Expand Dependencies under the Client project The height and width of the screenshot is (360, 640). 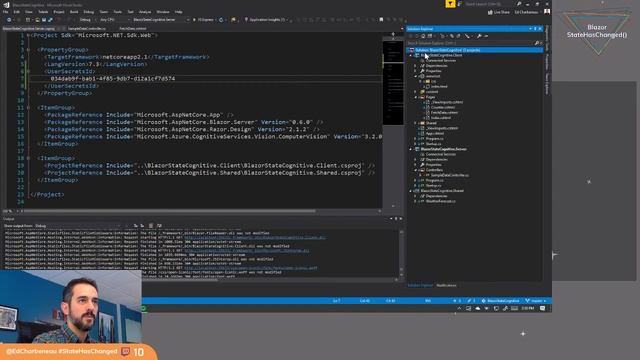(416, 66)
